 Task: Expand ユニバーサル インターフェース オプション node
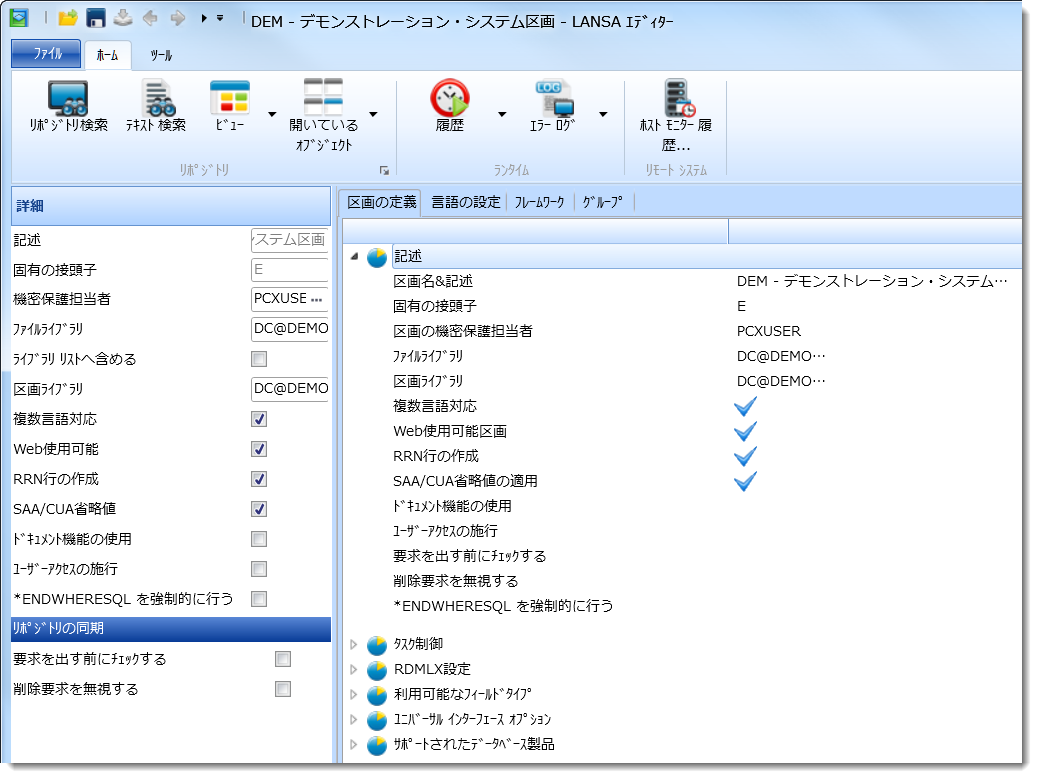[x=354, y=719]
